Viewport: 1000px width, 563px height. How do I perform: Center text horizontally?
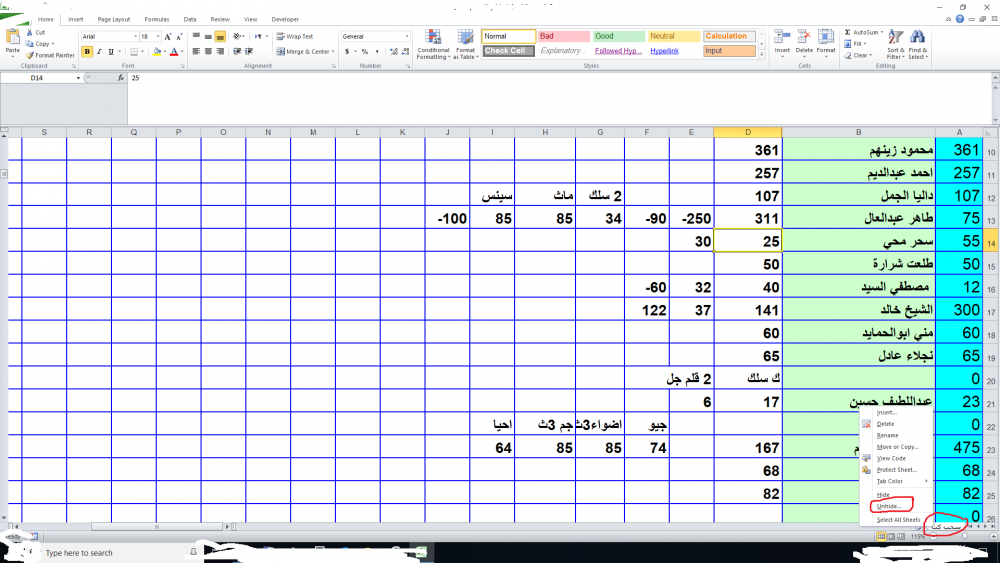pos(208,52)
